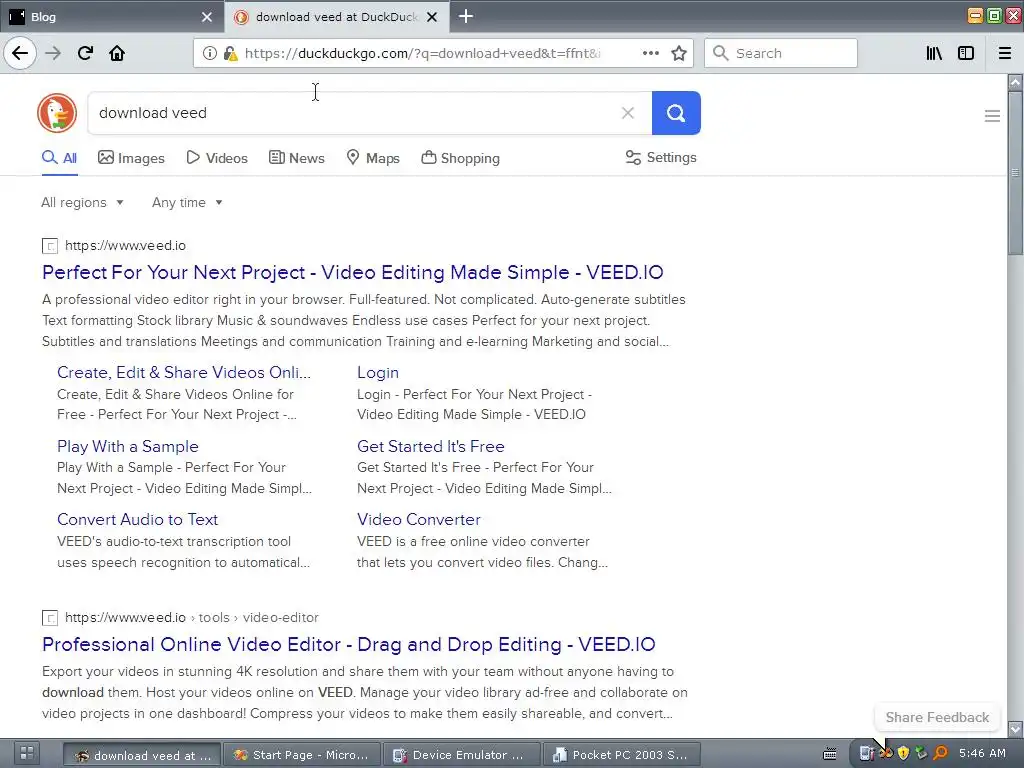The height and width of the screenshot is (768, 1024).
Task: Switch to News results
Action: [296, 158]
